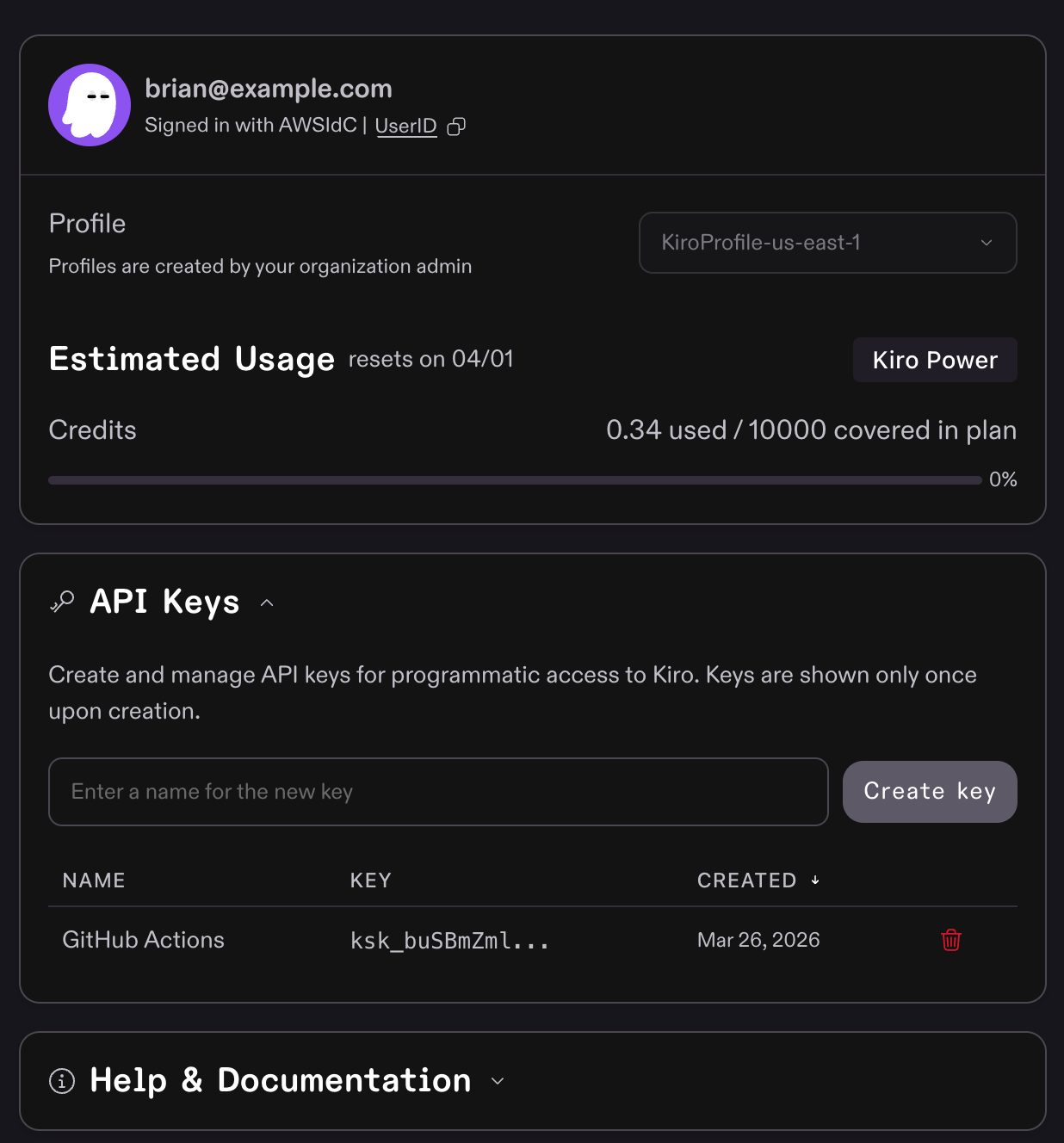This screenshot has width=1064, height=1143.
Task: Focus the new key name input field
Action: 438,792
